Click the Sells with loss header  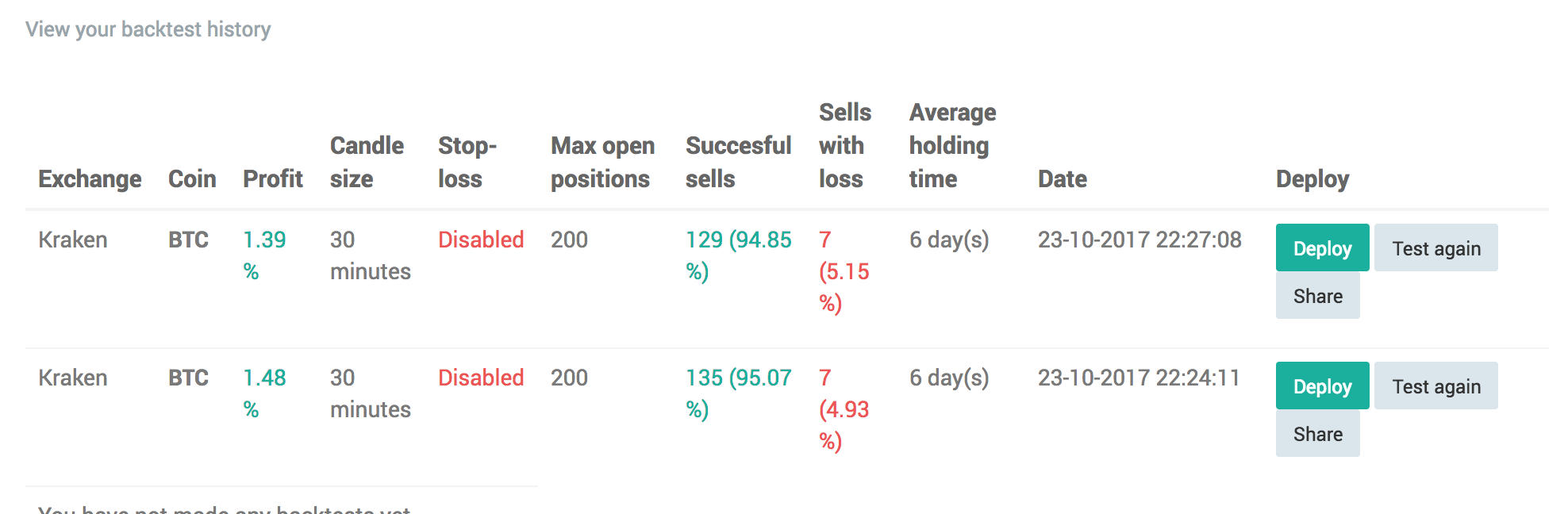(x=845, y=146)
